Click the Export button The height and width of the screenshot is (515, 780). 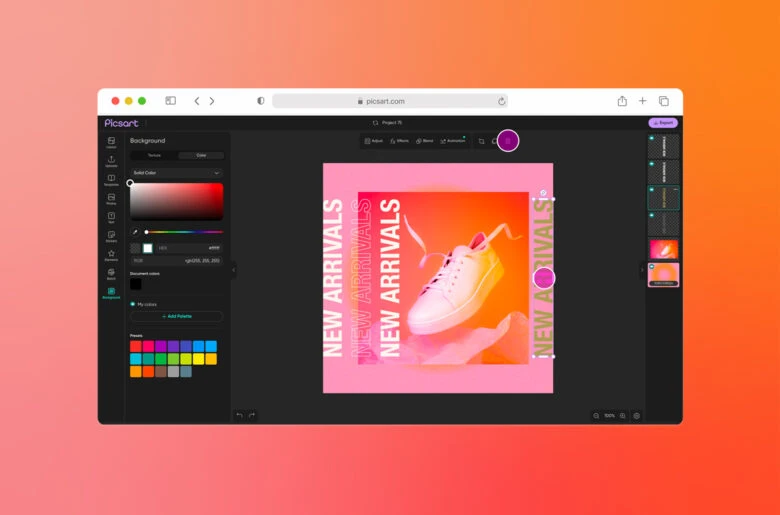click(x=663, y=123)
